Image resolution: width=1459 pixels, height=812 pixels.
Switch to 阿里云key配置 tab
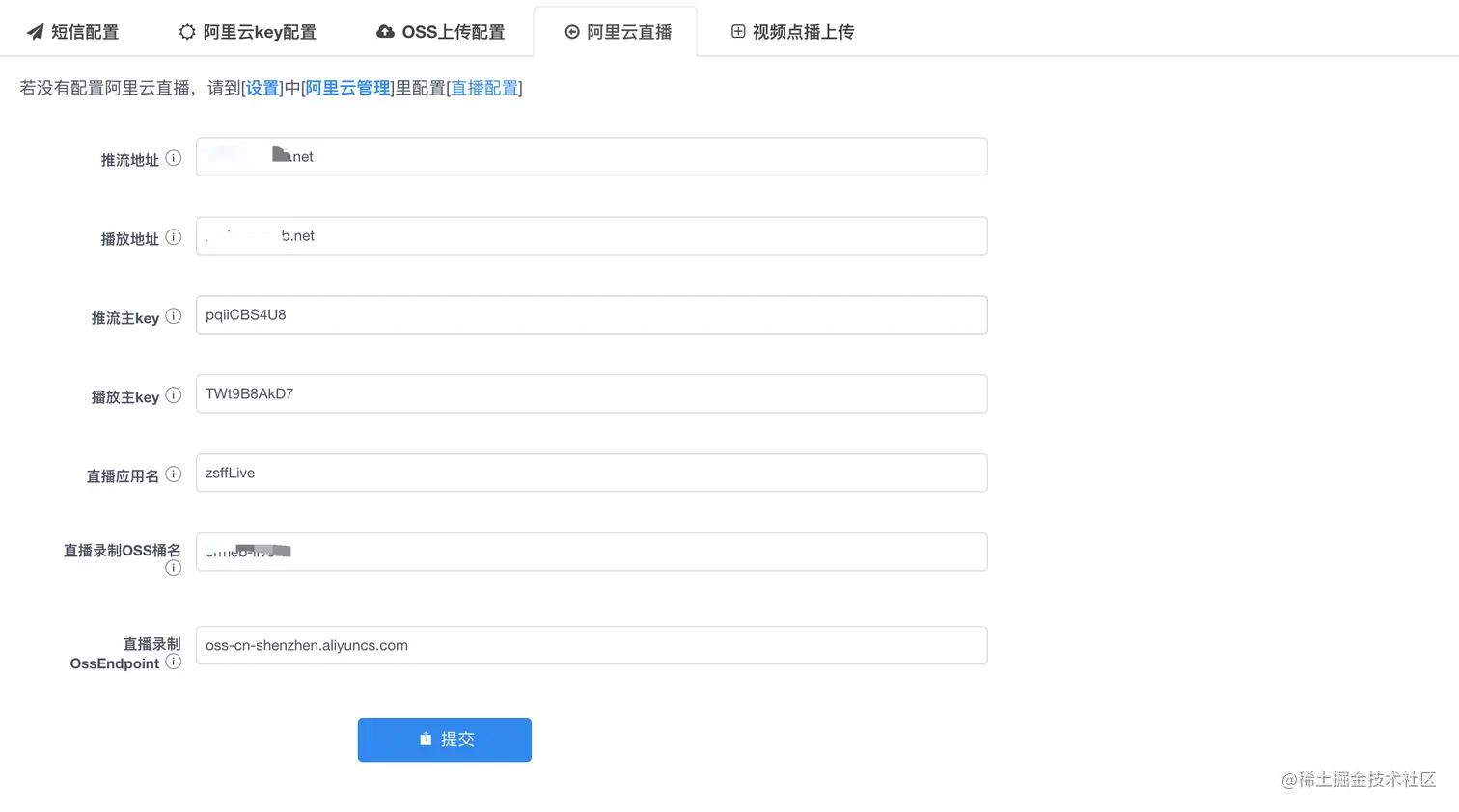pos(247,32)
